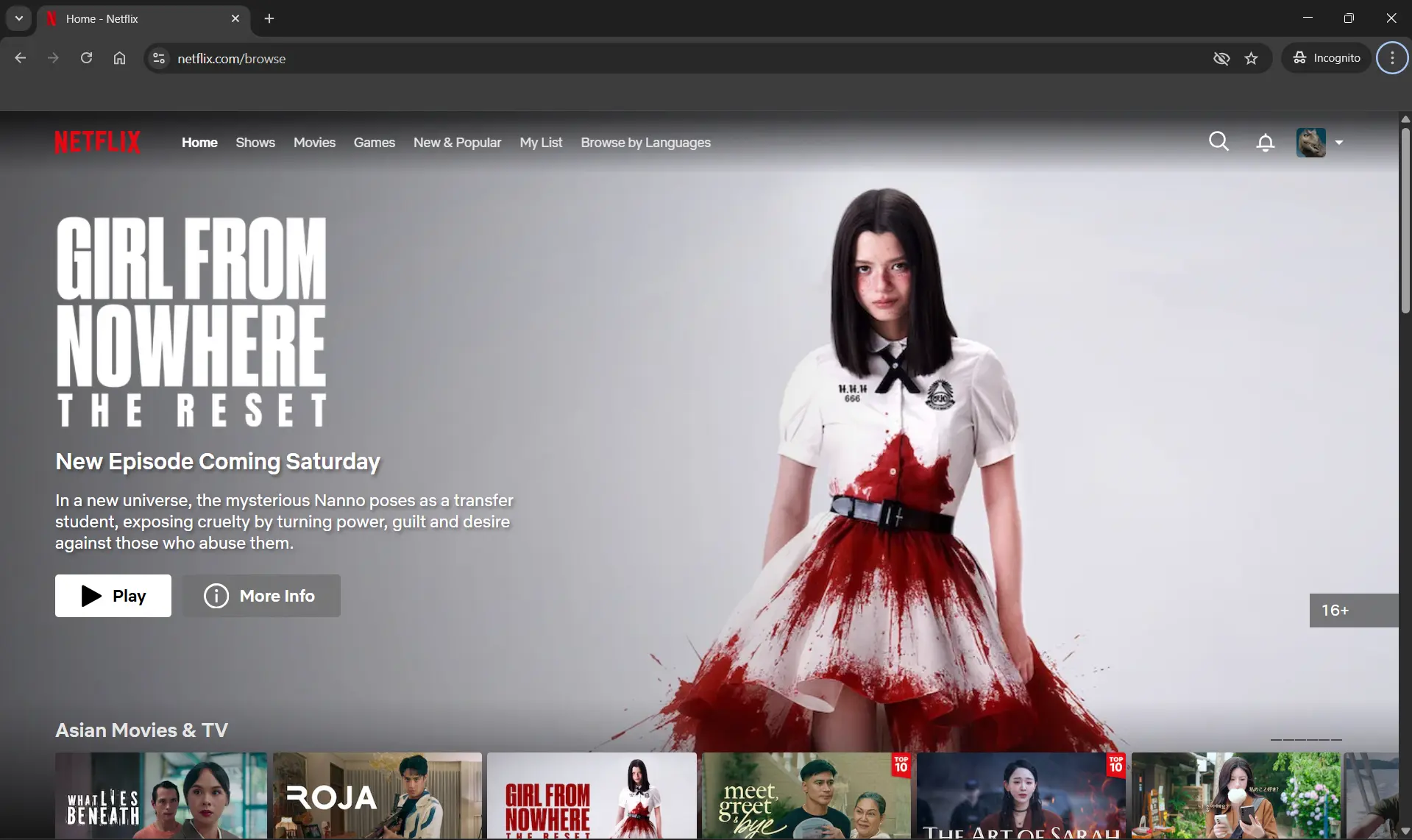Close the Home - Netflix tab

tap(235, 18)
